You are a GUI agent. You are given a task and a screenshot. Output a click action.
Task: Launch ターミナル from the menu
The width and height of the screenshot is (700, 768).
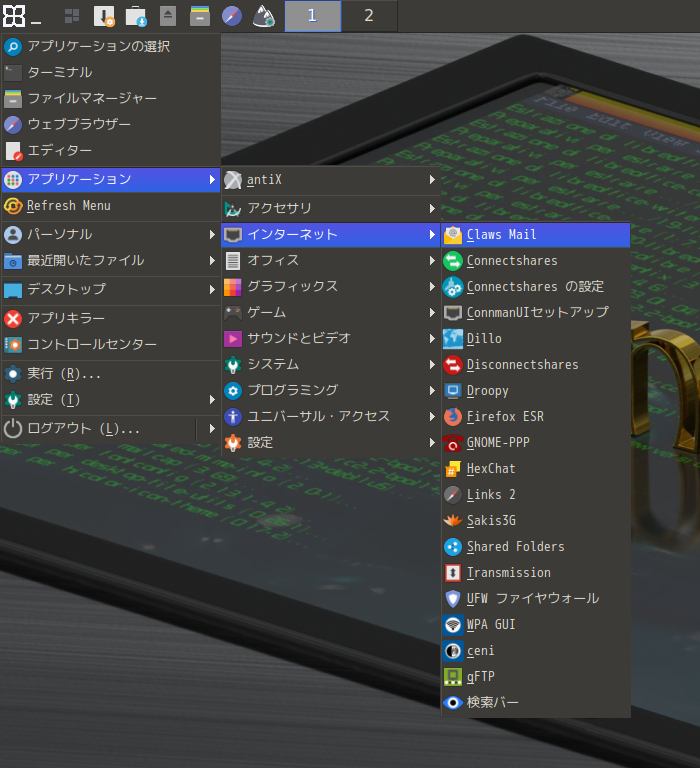point(111,72)
